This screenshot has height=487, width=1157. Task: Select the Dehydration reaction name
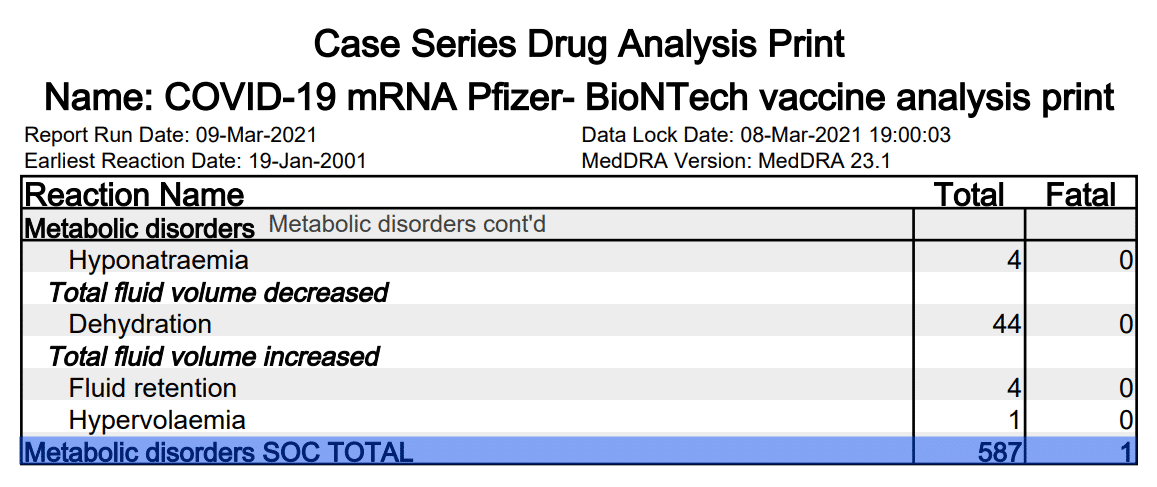tap(140, 324)
